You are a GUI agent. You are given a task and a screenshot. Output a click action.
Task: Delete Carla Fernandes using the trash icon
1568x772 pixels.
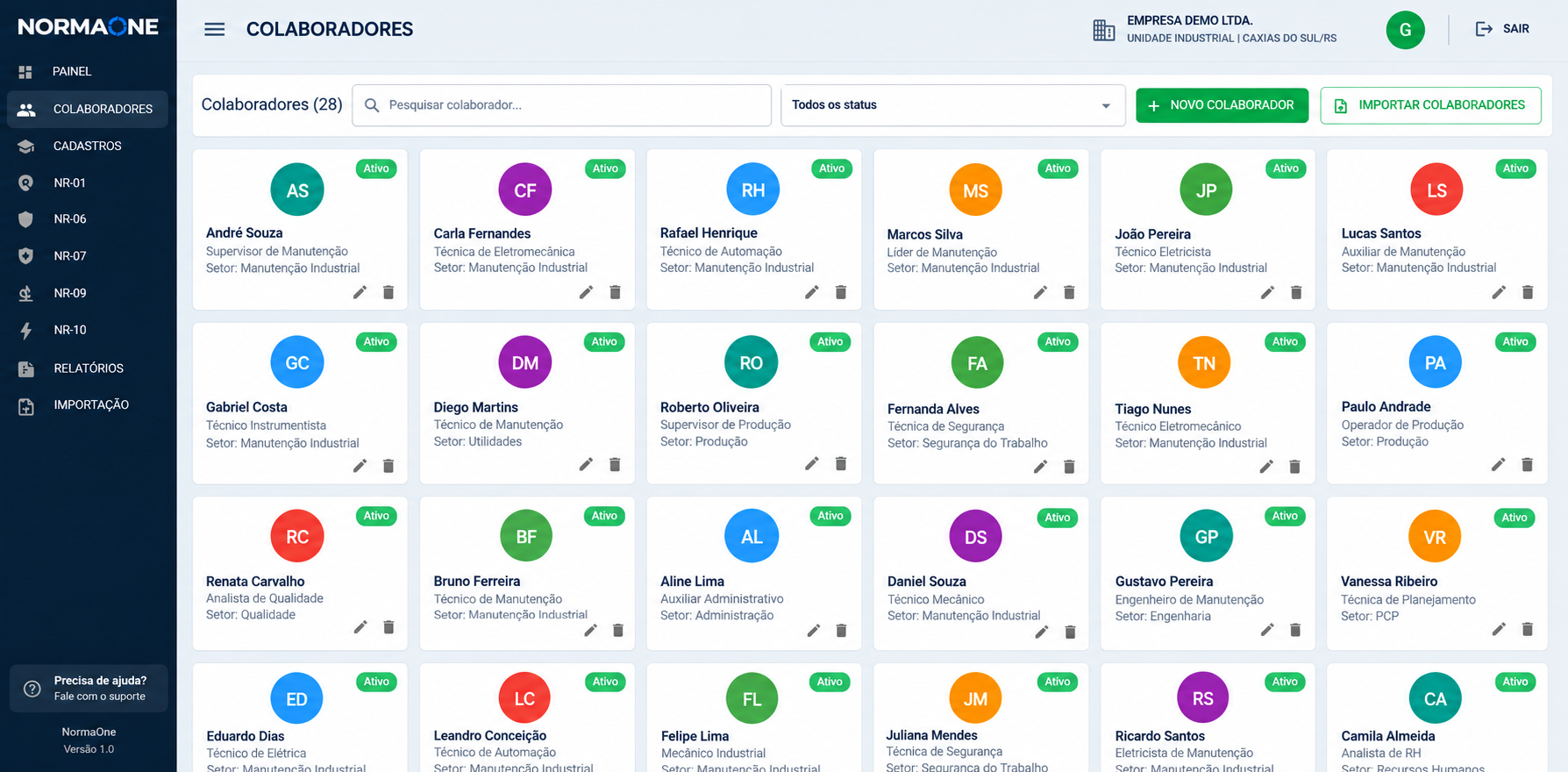click(615, 292)
